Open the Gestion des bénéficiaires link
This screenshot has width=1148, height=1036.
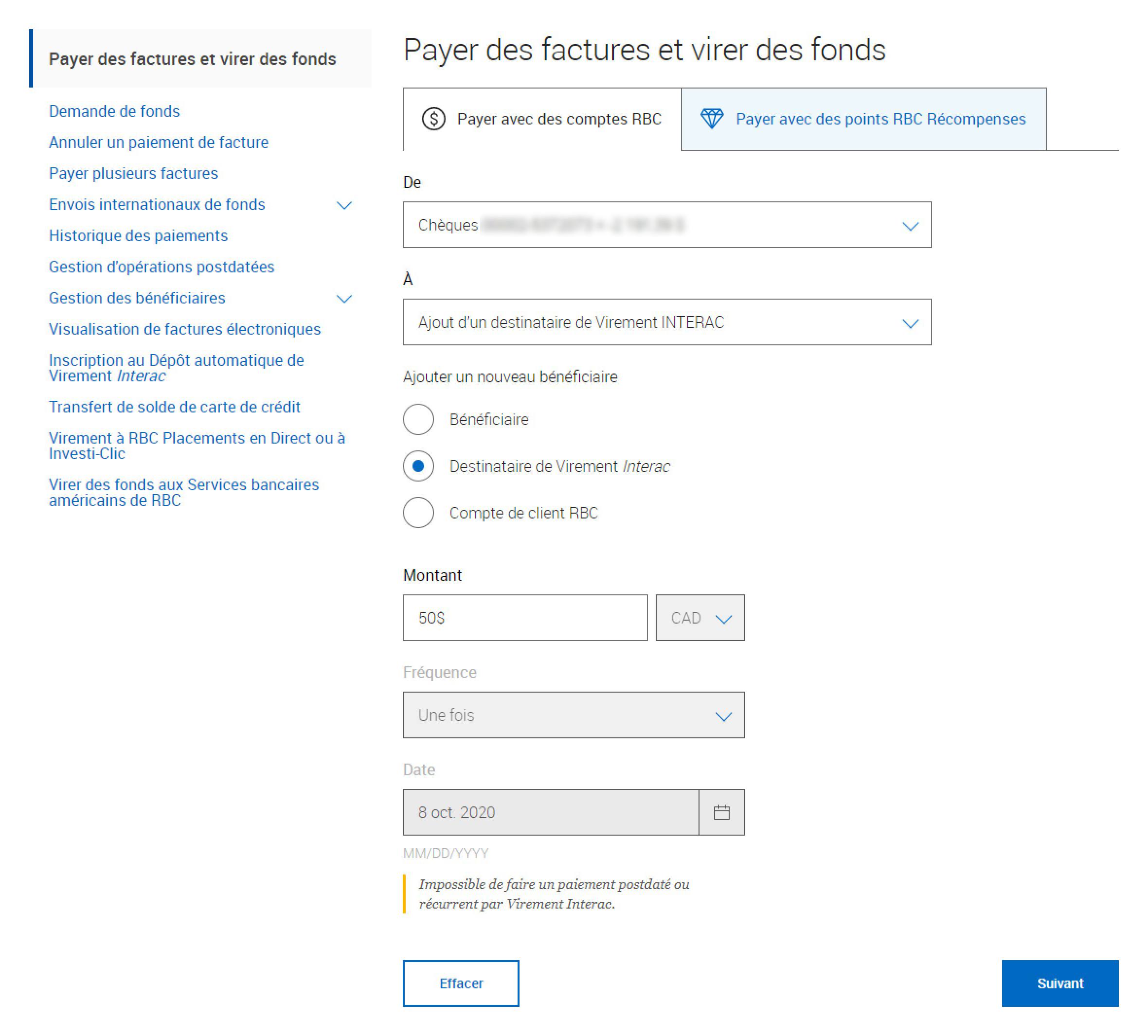pos(137,298)
